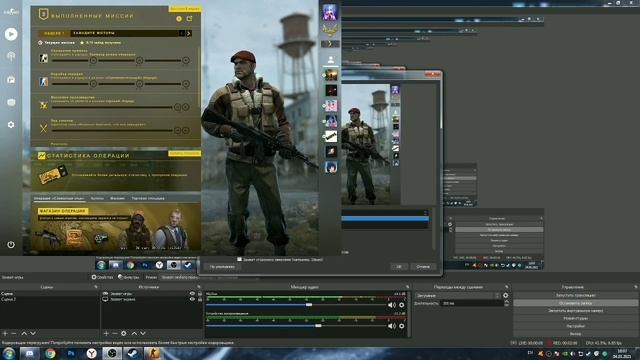This screenshot has height=360, width=640.
Task: Open OBS Settings button in Controls
Action: coord(576,326)
